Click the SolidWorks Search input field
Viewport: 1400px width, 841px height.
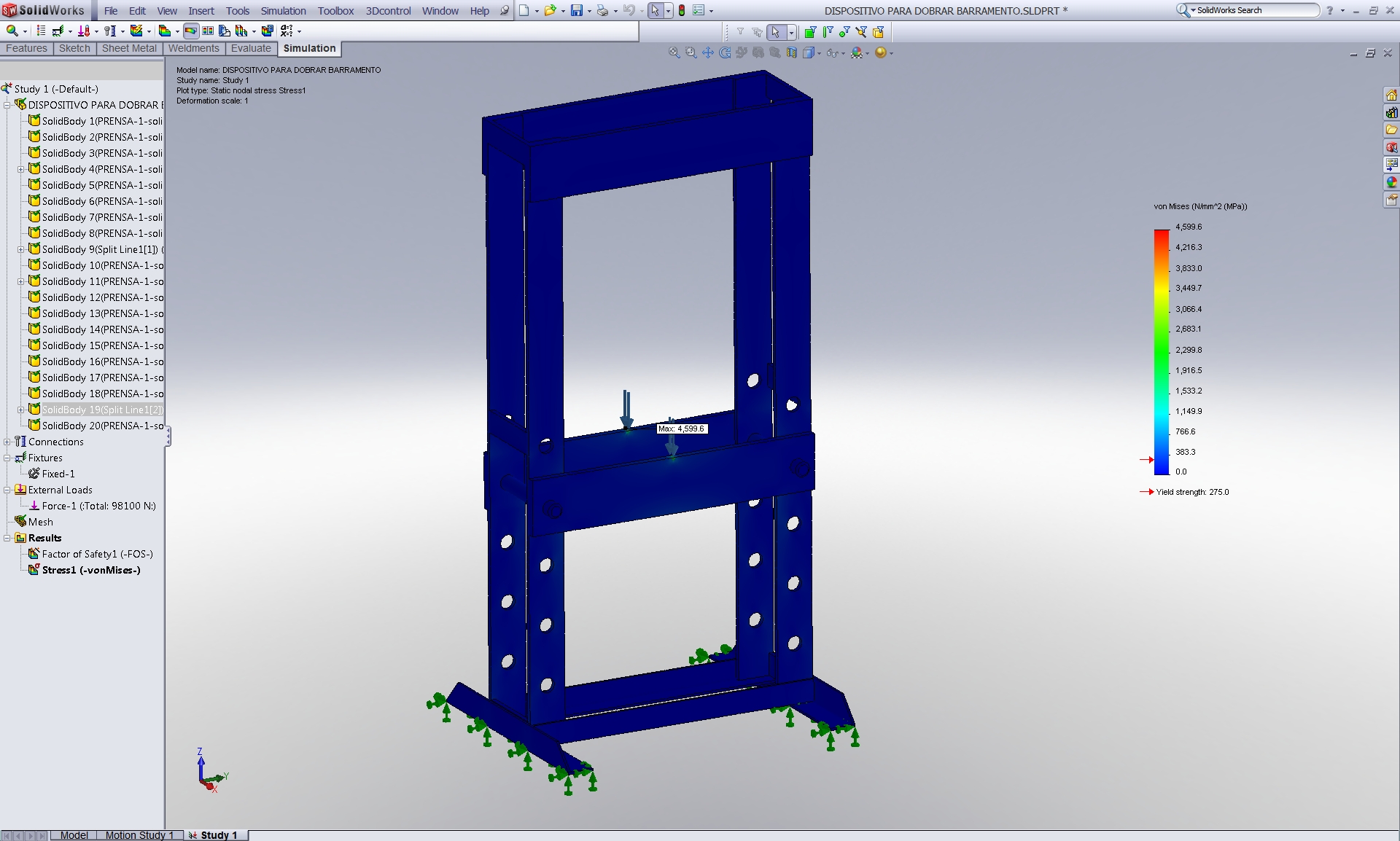(1256, 10)
